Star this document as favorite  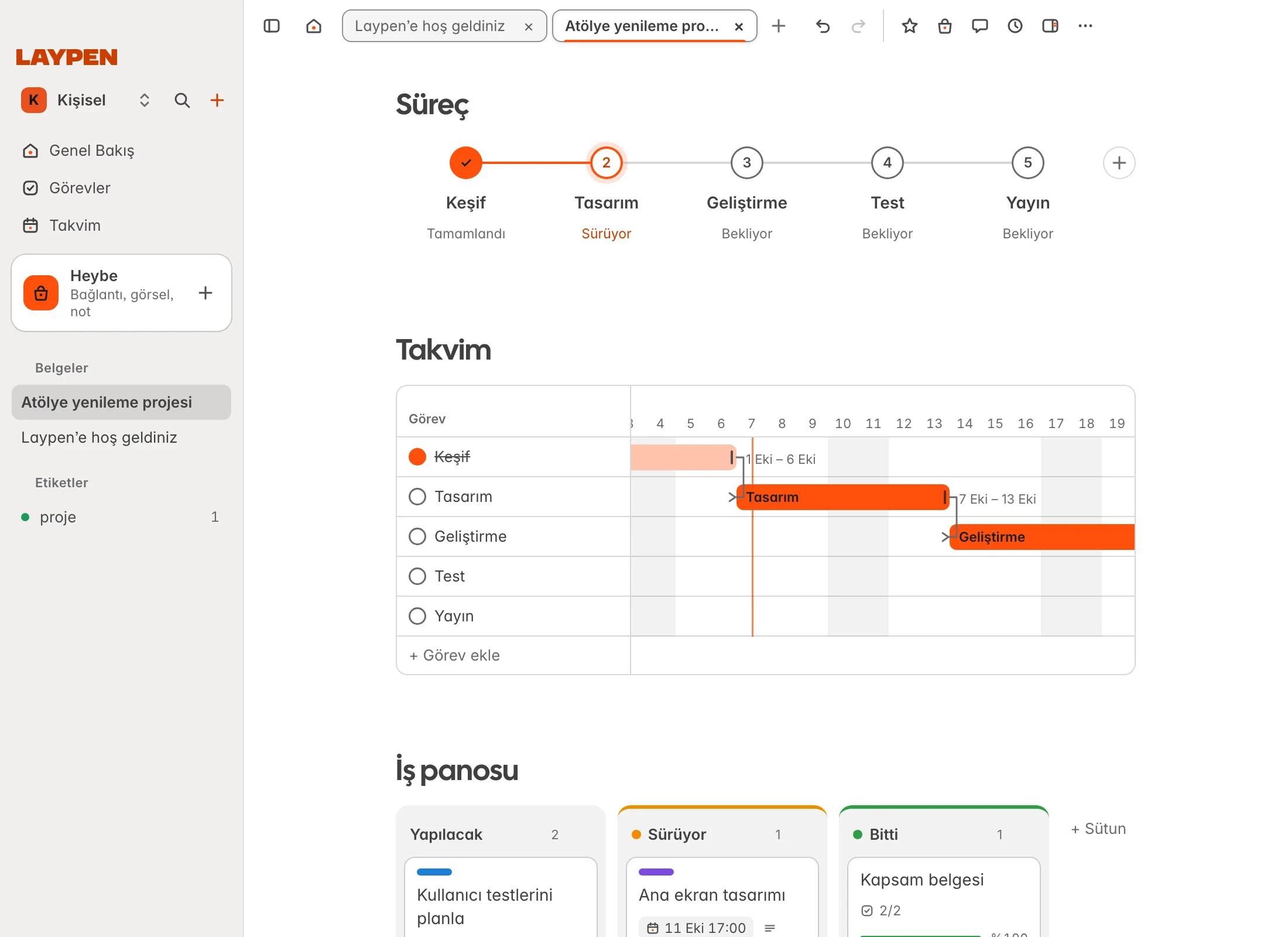[x=909, y=26]
